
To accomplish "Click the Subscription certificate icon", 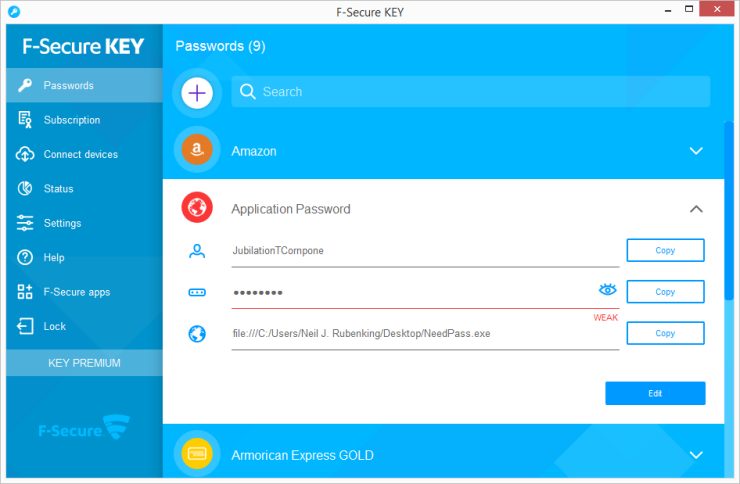I will tap(25, 120).
